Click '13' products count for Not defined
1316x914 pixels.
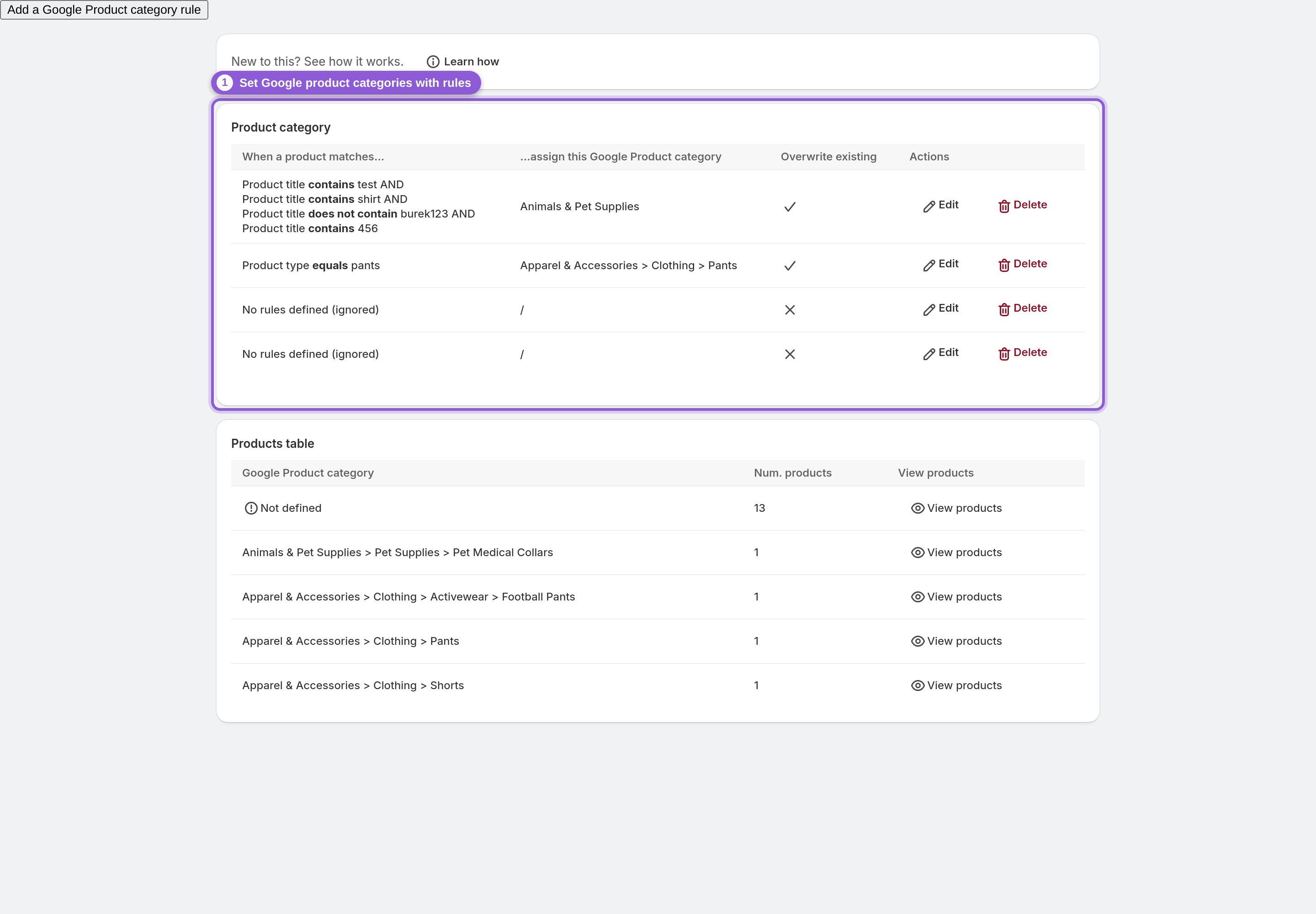pos(759,508)
